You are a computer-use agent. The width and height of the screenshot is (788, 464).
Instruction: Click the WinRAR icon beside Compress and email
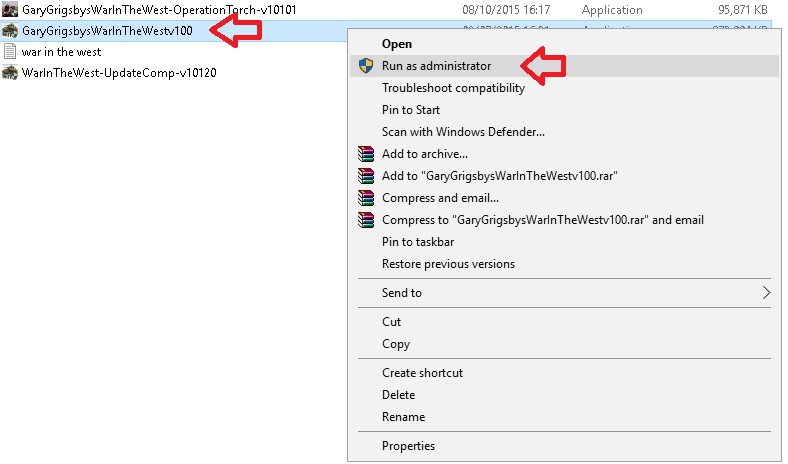click(x=366, y=198)
